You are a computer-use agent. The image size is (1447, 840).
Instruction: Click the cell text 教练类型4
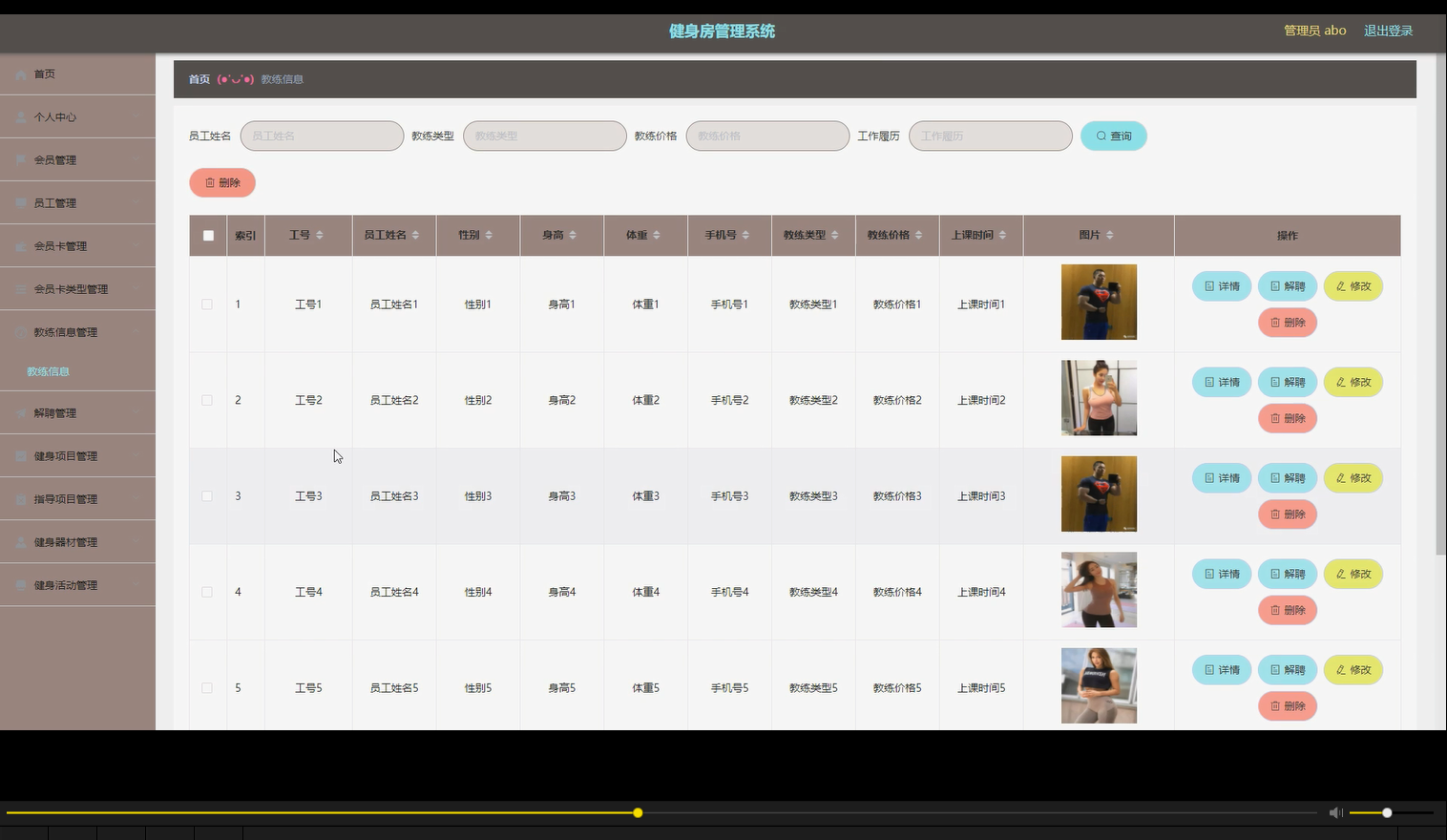(813, 592)
